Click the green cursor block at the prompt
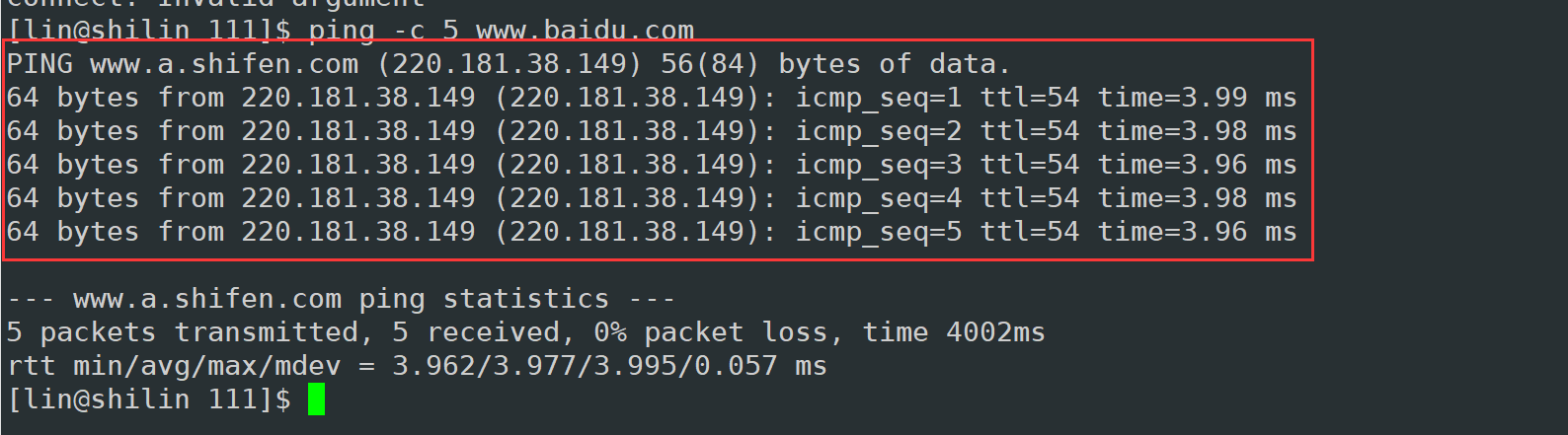 [x=316, y=399]
